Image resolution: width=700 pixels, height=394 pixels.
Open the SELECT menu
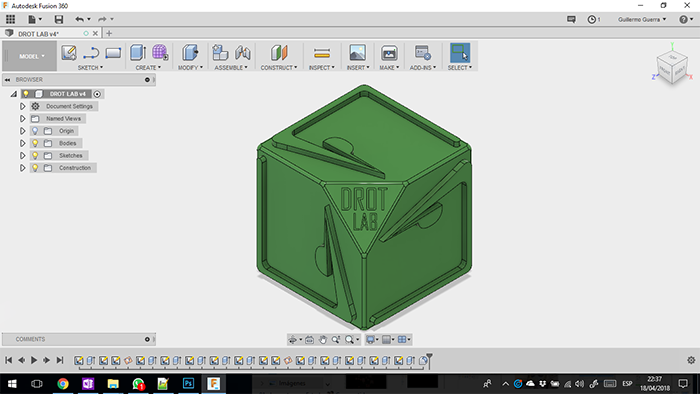pyautogui.click(x=460, y=67)
